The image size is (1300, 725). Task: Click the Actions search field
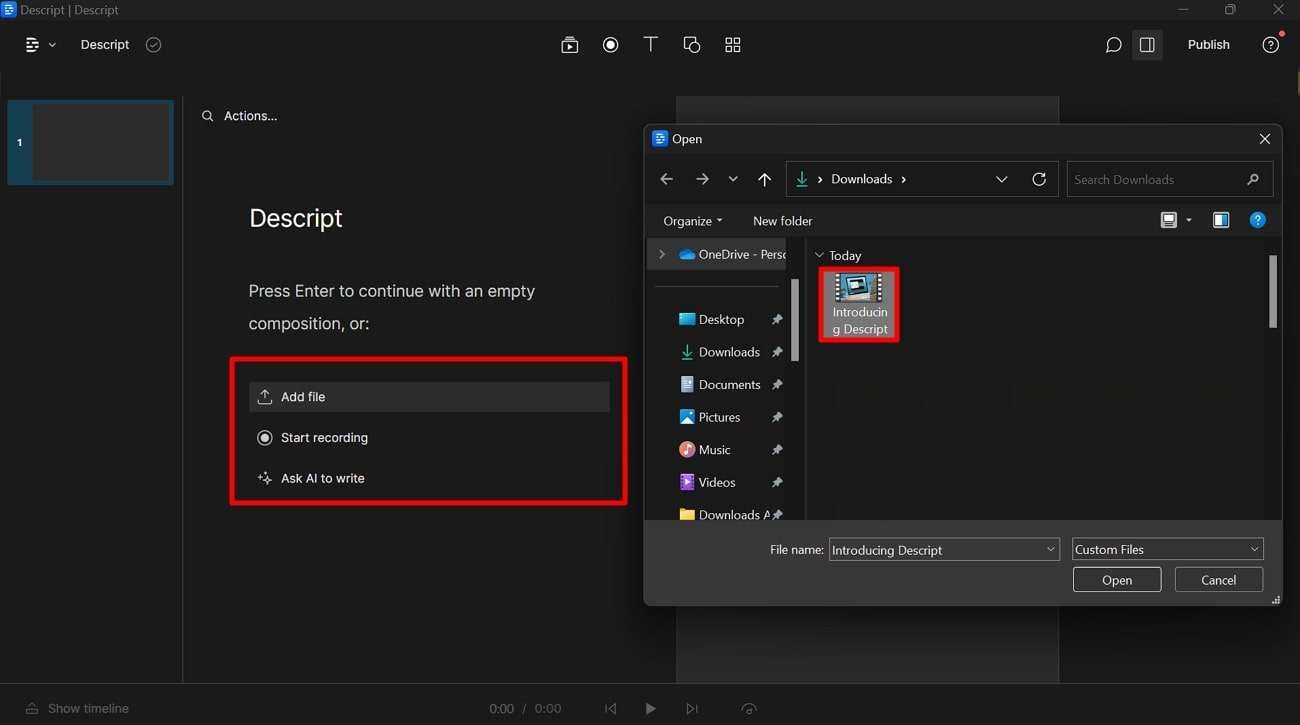click(240, 116)
